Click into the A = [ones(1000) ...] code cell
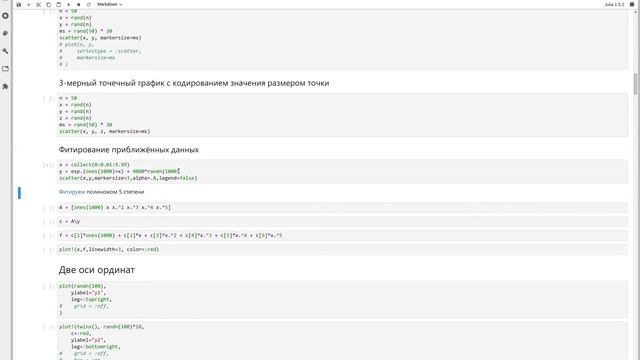Screen dimensions: 640x360 coord(342,207)
